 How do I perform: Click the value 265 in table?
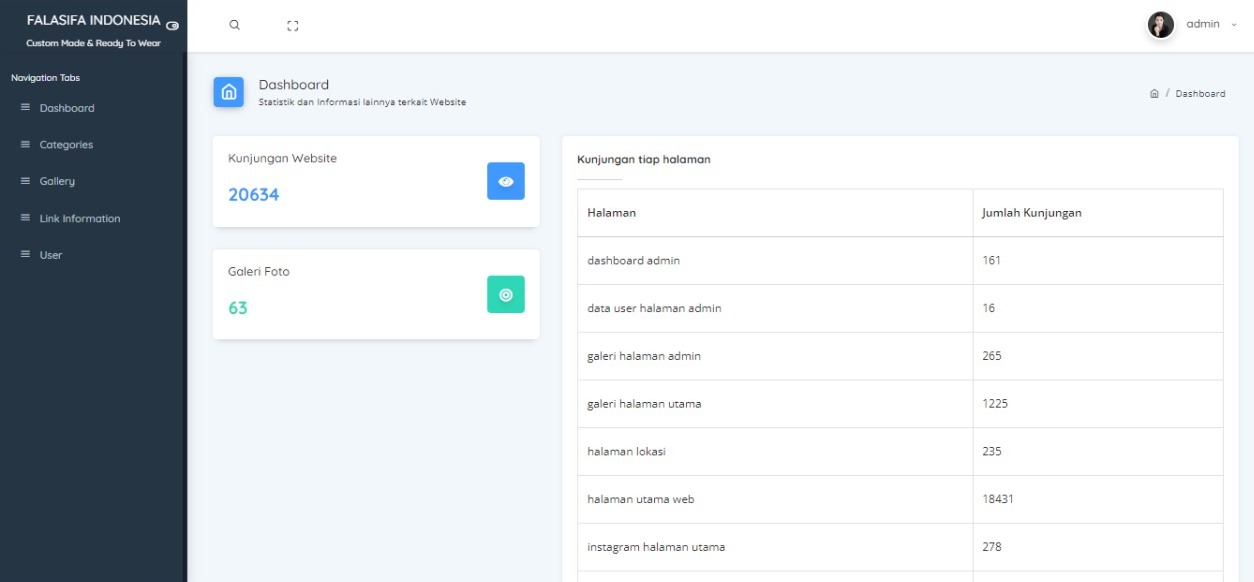(x=992, y=356)
